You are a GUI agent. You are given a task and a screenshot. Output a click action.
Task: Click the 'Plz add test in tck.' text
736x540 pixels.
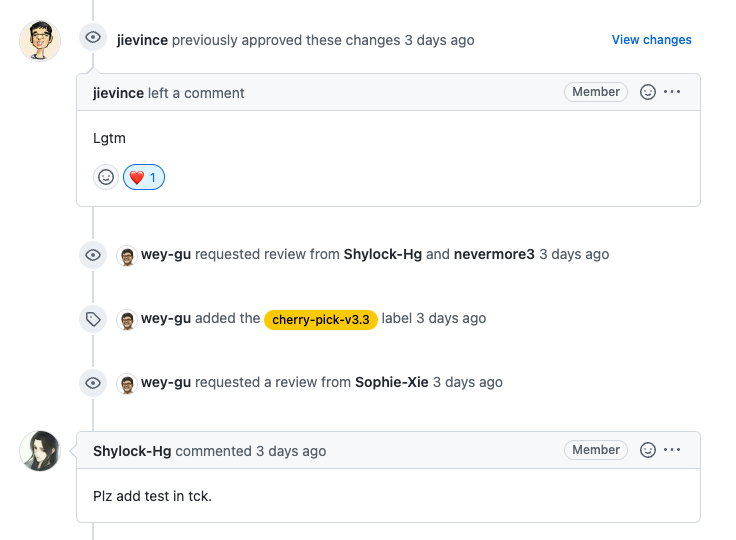[153, 496]
